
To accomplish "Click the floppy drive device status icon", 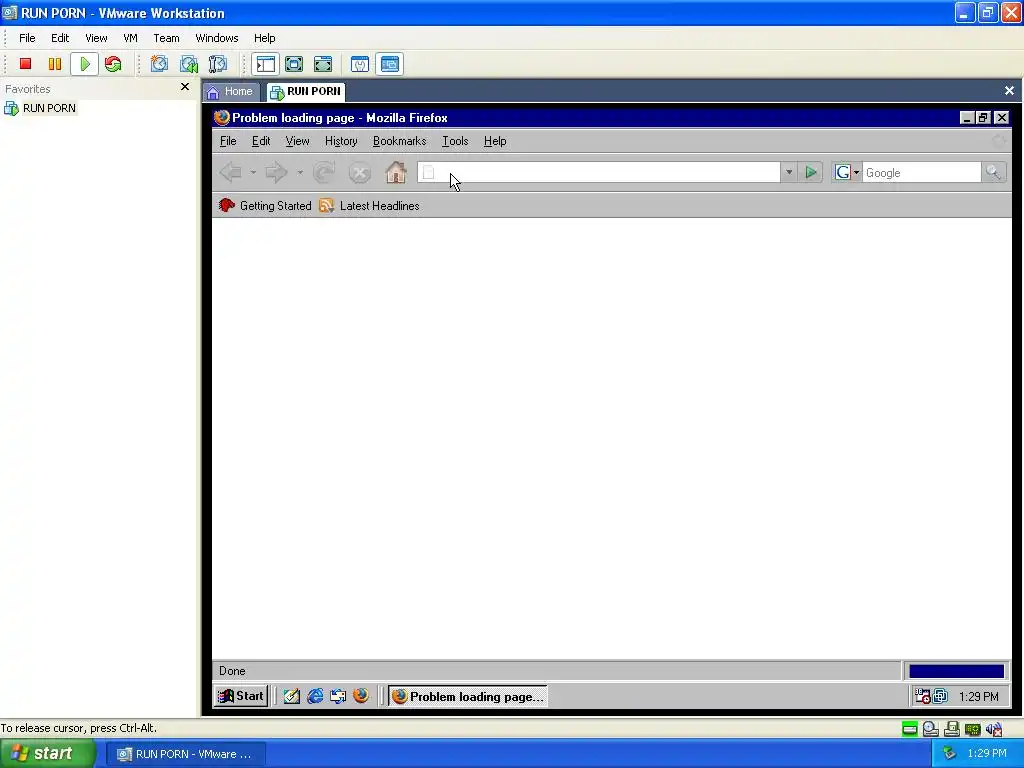I will (x=952, y=729).
